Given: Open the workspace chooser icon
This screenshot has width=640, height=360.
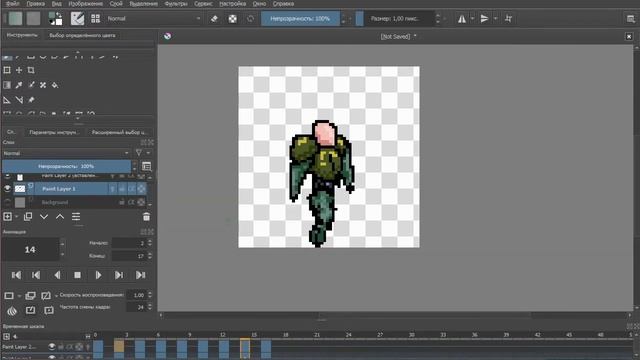Looking at the screenshot, I should (x=631, y=19).
